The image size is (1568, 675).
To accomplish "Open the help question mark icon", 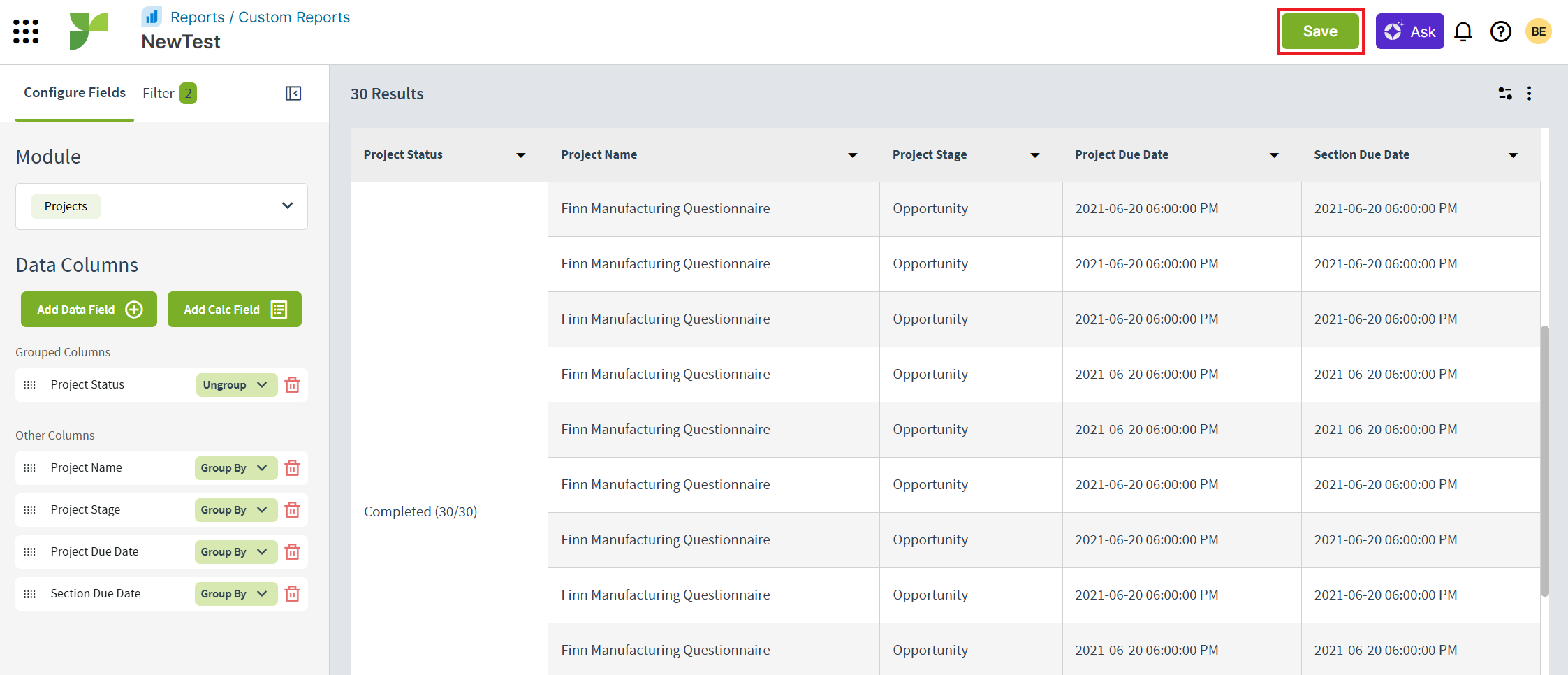I will (1500, 31).
